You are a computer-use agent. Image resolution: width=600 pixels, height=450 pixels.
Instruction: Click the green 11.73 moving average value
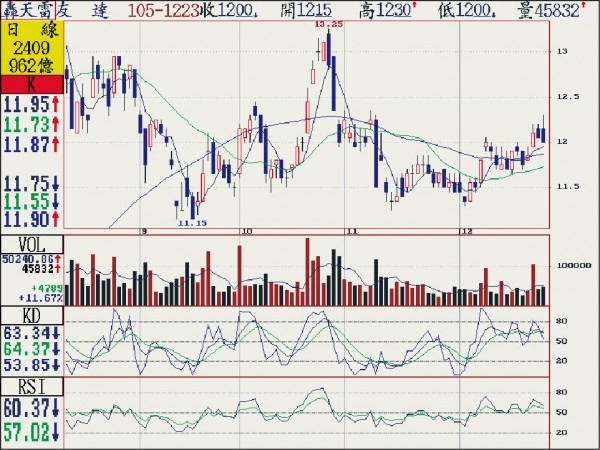pyautogui.click(x=32, y=125)
